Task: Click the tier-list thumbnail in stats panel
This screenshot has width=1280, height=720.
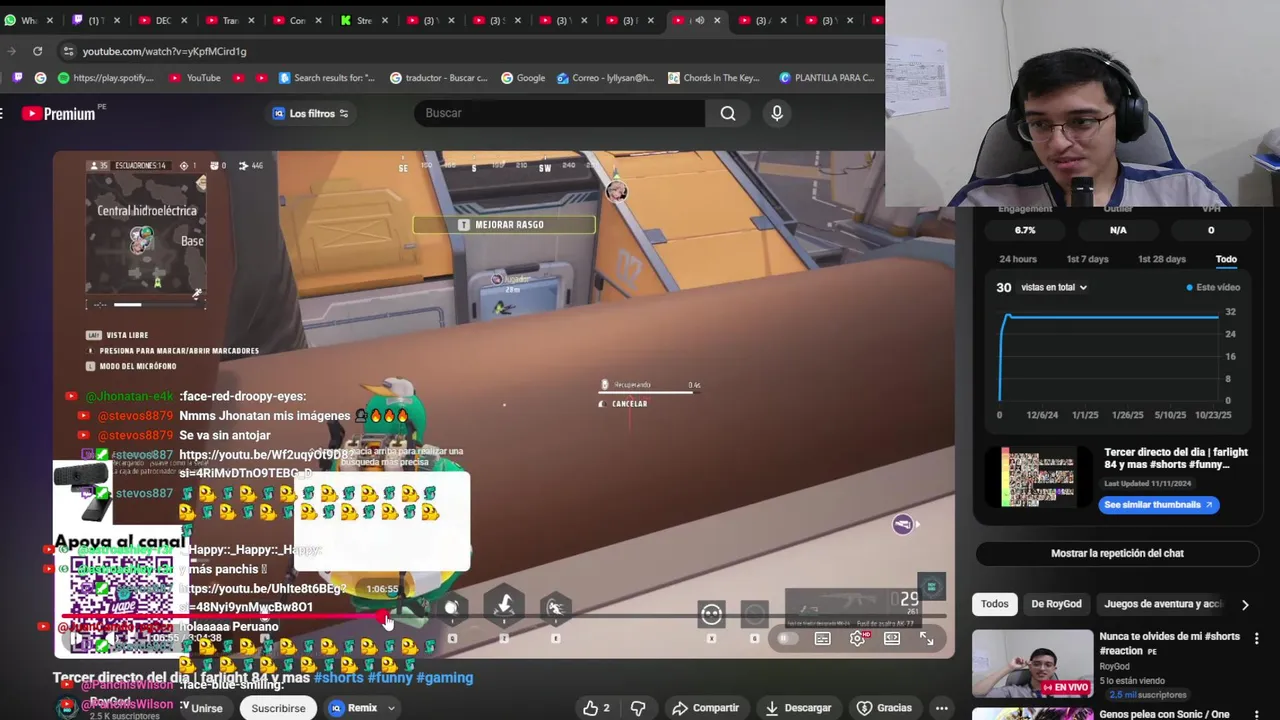Action: click(x=1038, y=478)
